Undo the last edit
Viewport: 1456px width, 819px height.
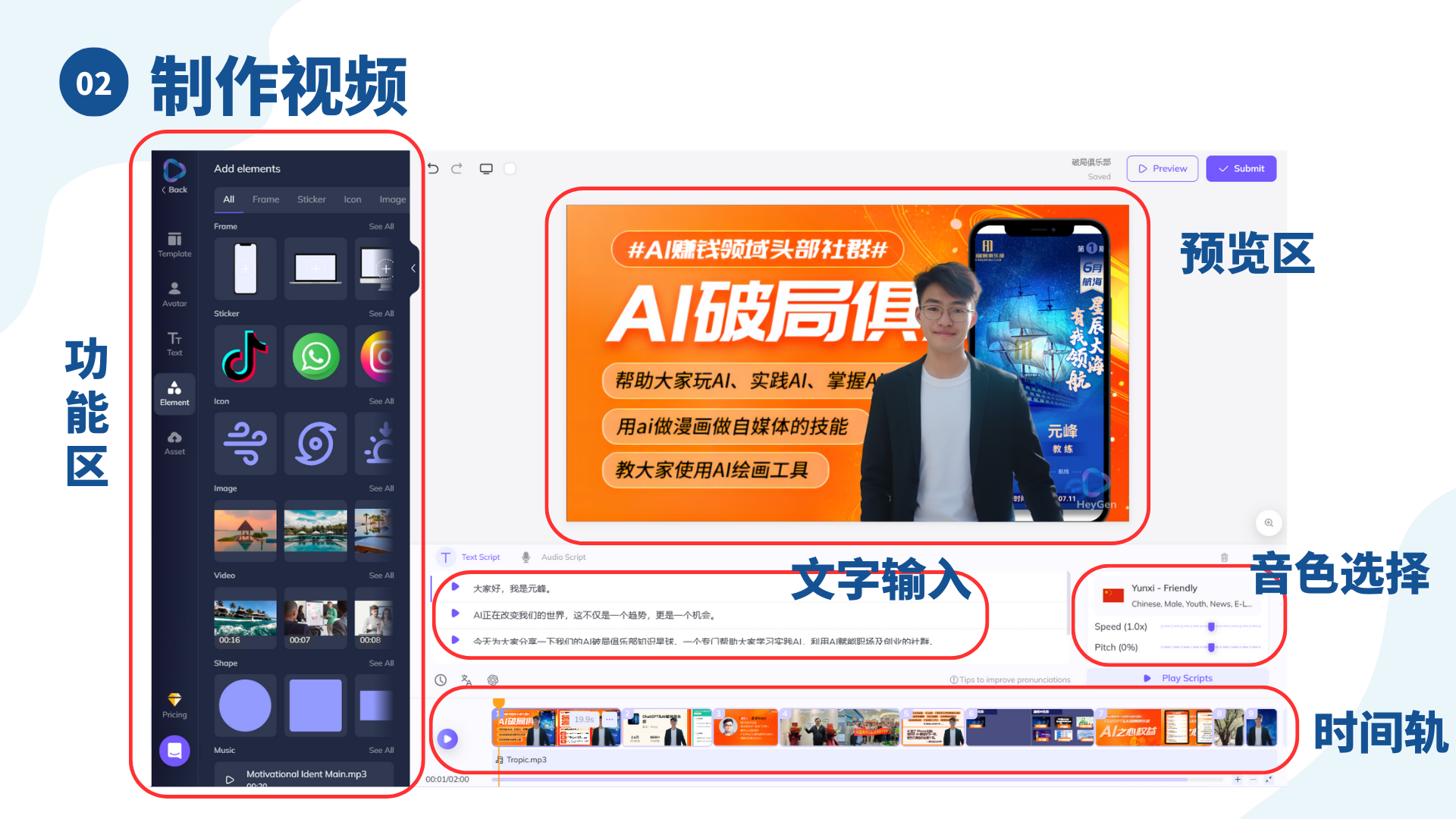point(433,168)
